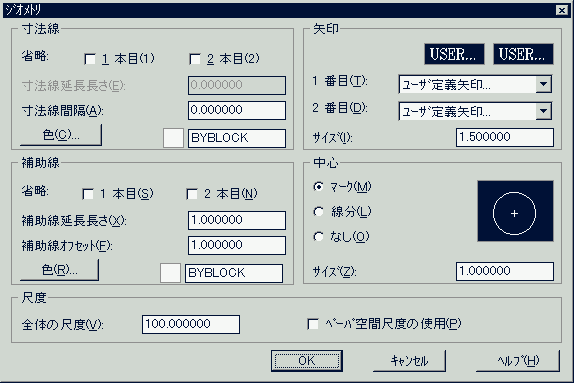
Task: Click the 寸法線 色(C)... button
Action: [x=61, y=135]
